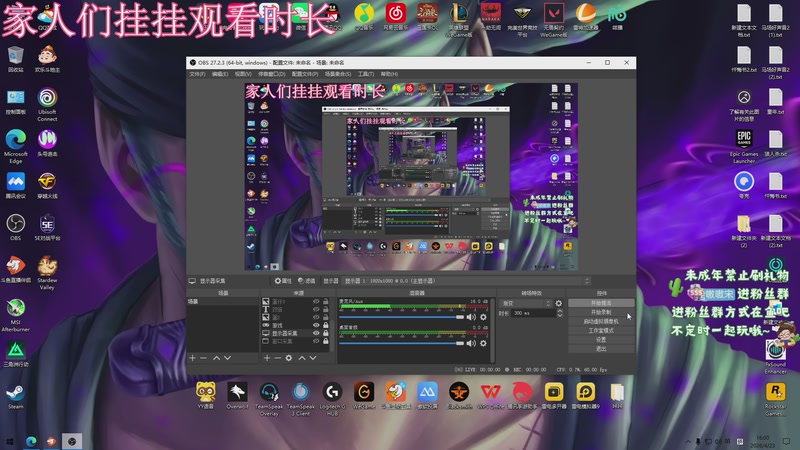Remove selected scene with minus icon
The height and width of the screenshot is (450, 800).
pyautogui.click(x=204, y=358)
